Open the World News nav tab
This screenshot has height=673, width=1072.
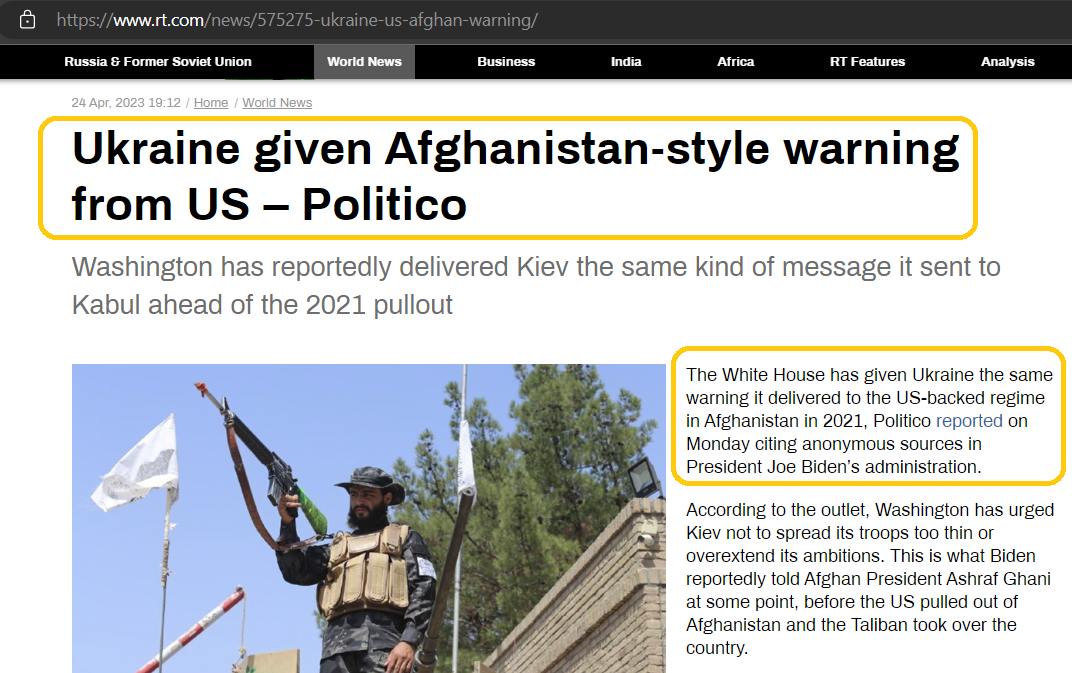tap(364, 62)
